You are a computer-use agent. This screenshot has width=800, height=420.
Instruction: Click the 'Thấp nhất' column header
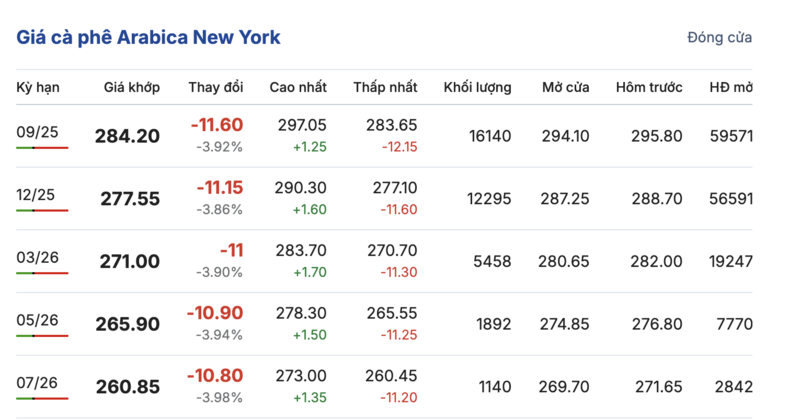pyautogui.click(x=385, y=87)
